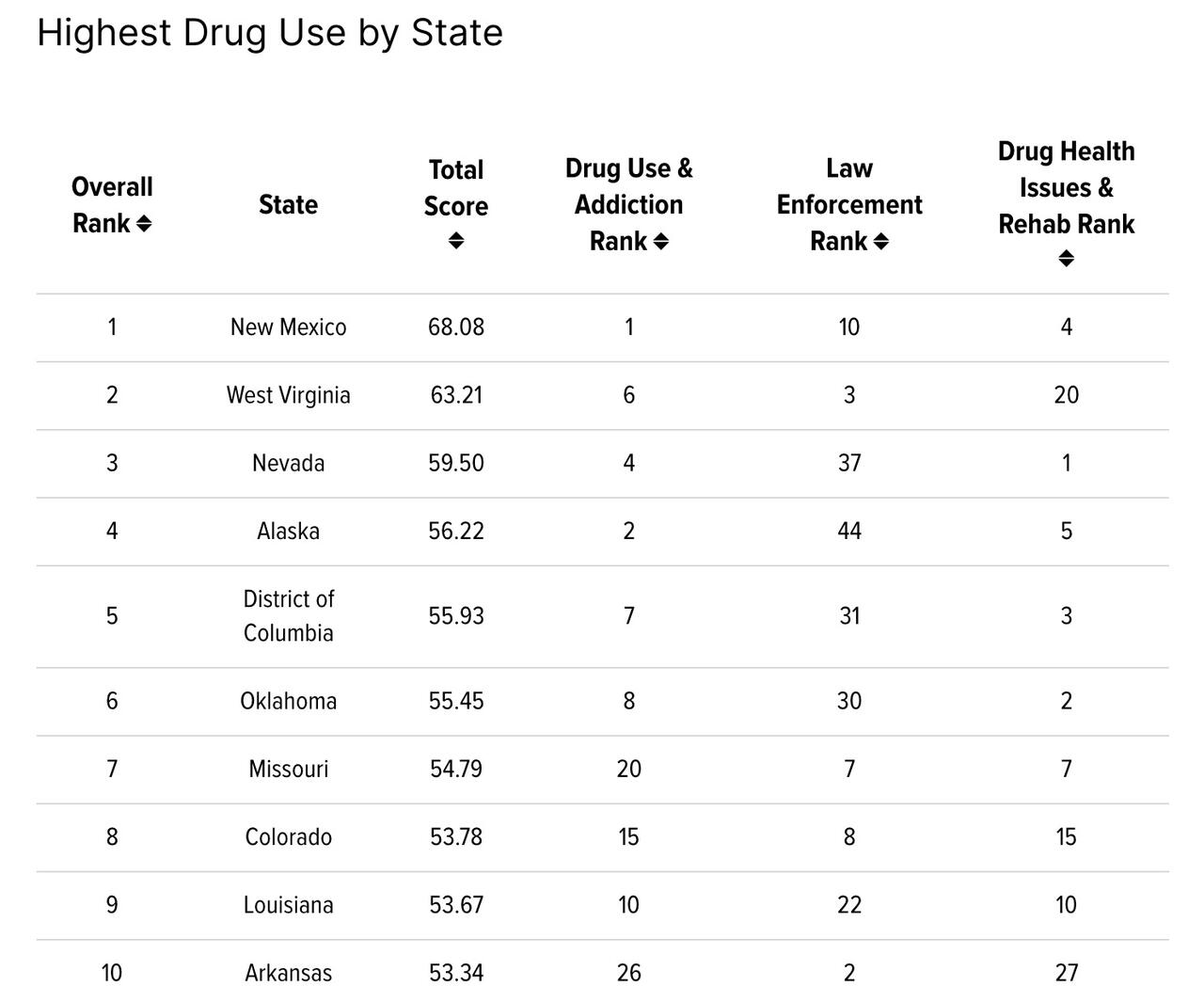Sort by Law Enforcement Rank arrows
This screenshot has width=1204, height=1002.
pyautogui.click(x=881, y=242)
